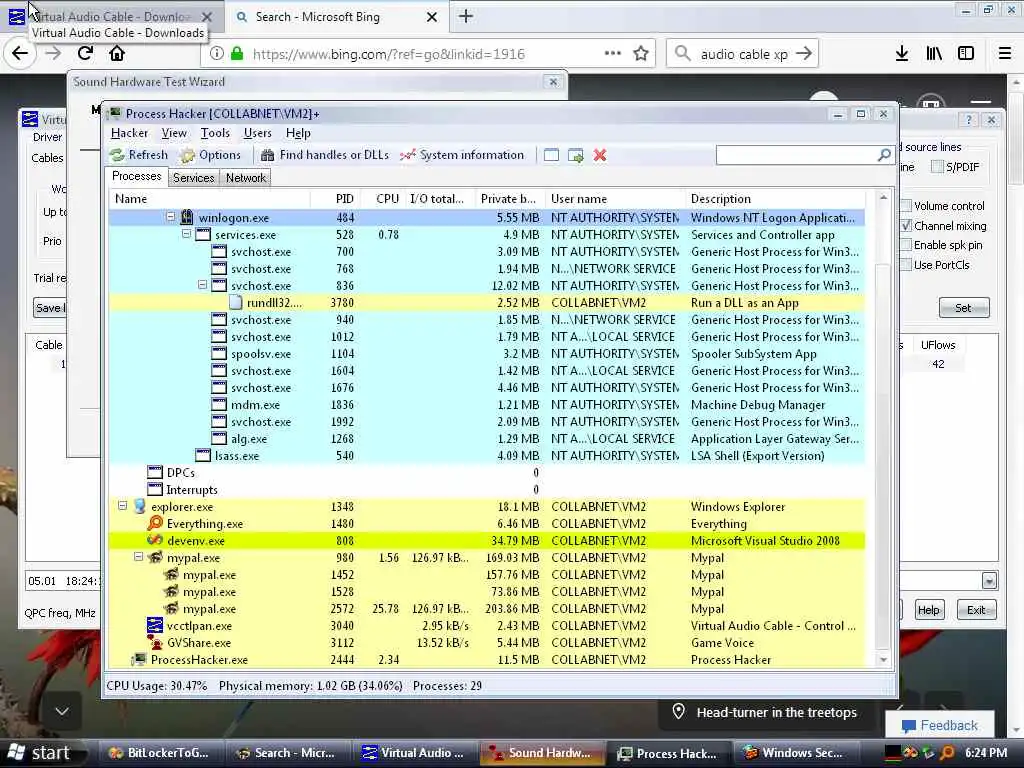Go to the browser home page
Image resolution: width=1024 pixels, height=768 pixels.
(117, 54)
